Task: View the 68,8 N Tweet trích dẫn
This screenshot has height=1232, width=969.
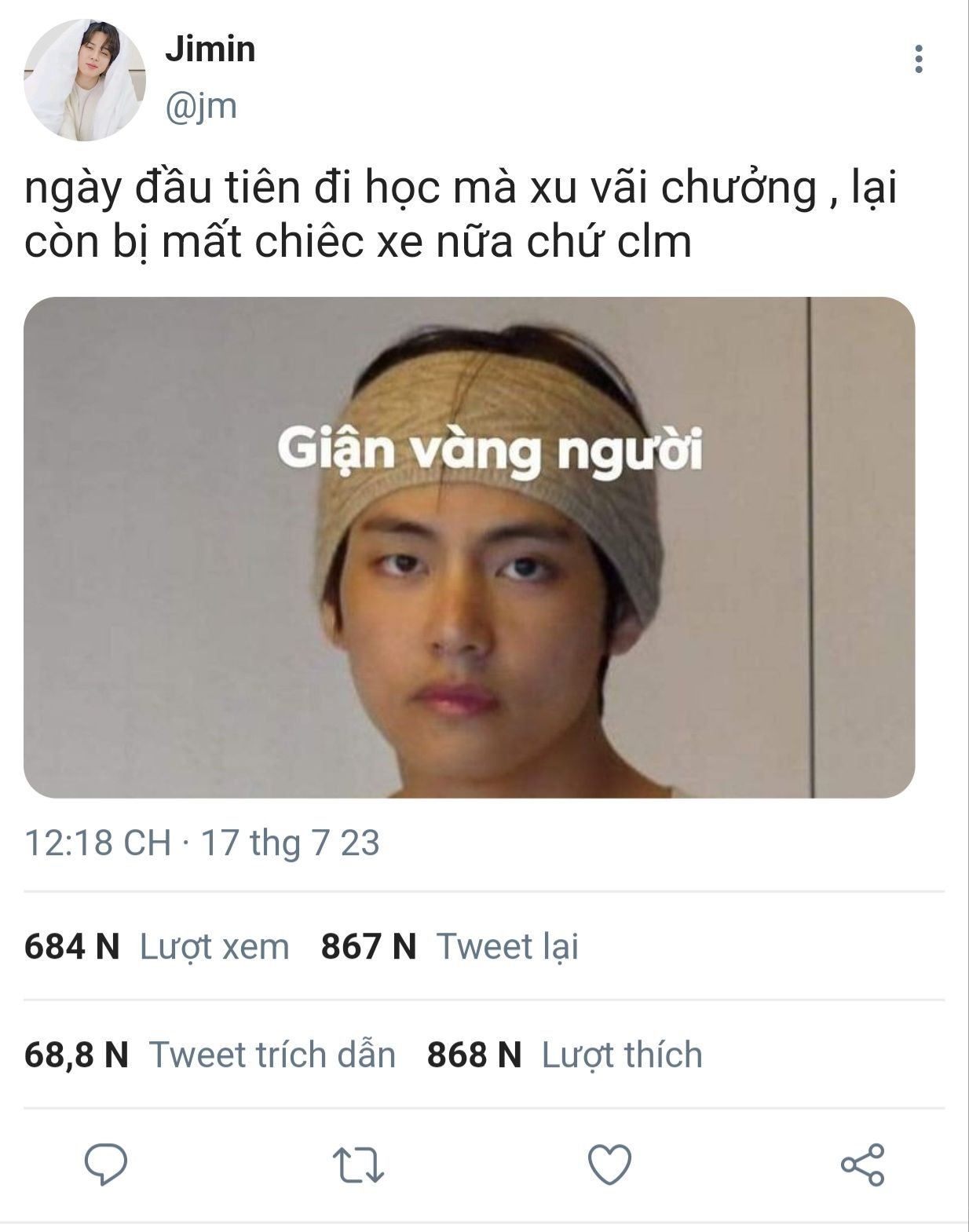Action: (x=210, y=1055)
